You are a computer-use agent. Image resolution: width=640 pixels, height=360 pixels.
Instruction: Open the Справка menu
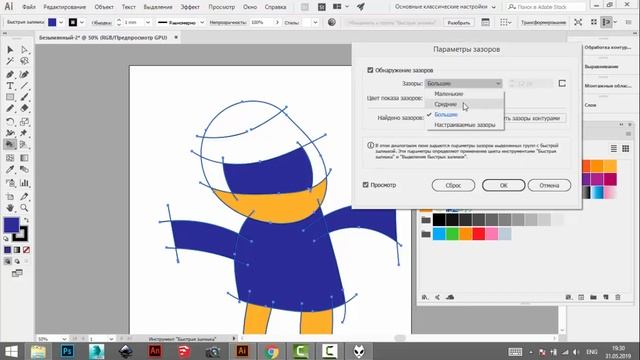275,7
